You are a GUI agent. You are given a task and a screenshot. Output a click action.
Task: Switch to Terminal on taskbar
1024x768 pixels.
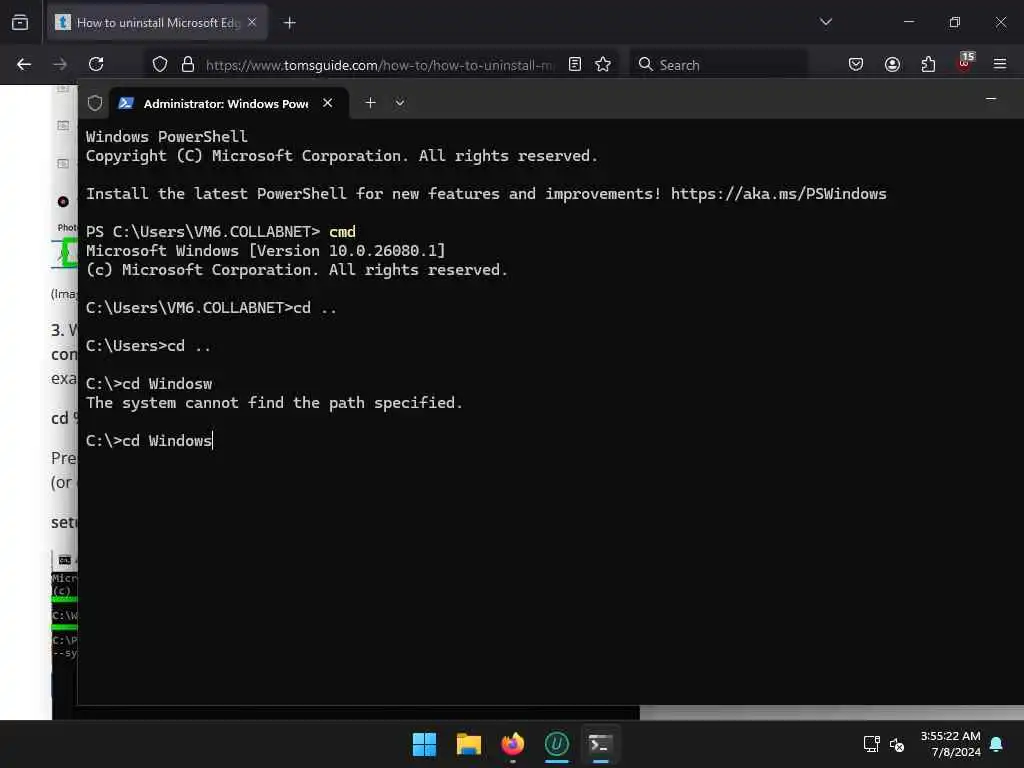point(601,744)
